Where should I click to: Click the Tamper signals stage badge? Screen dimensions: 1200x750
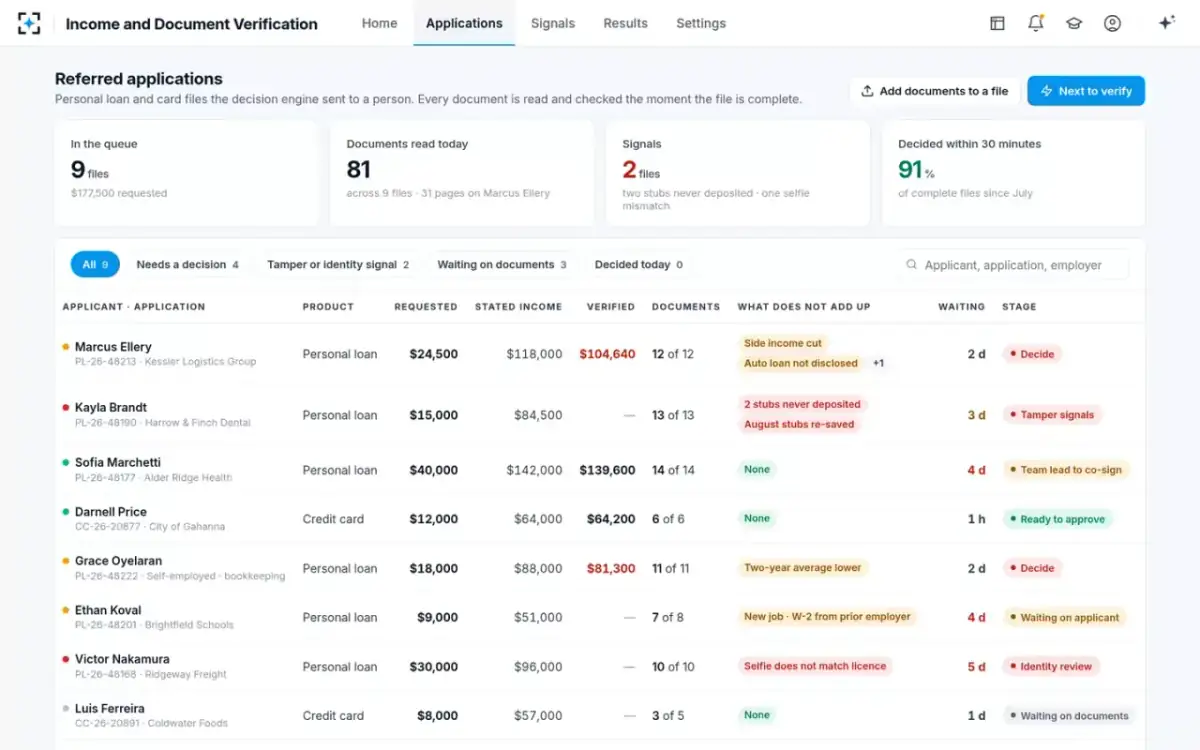tap(1052, 415)
